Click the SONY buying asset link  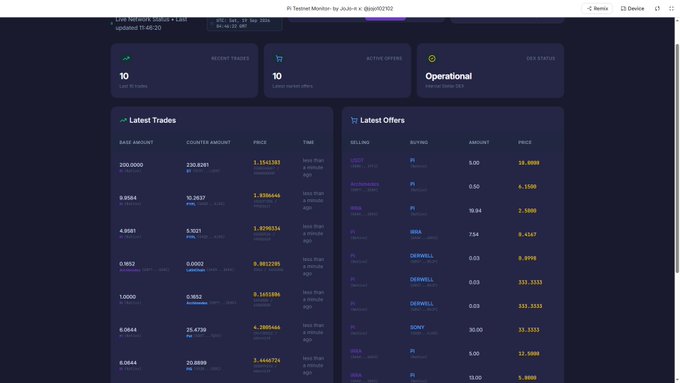(417, 327)
